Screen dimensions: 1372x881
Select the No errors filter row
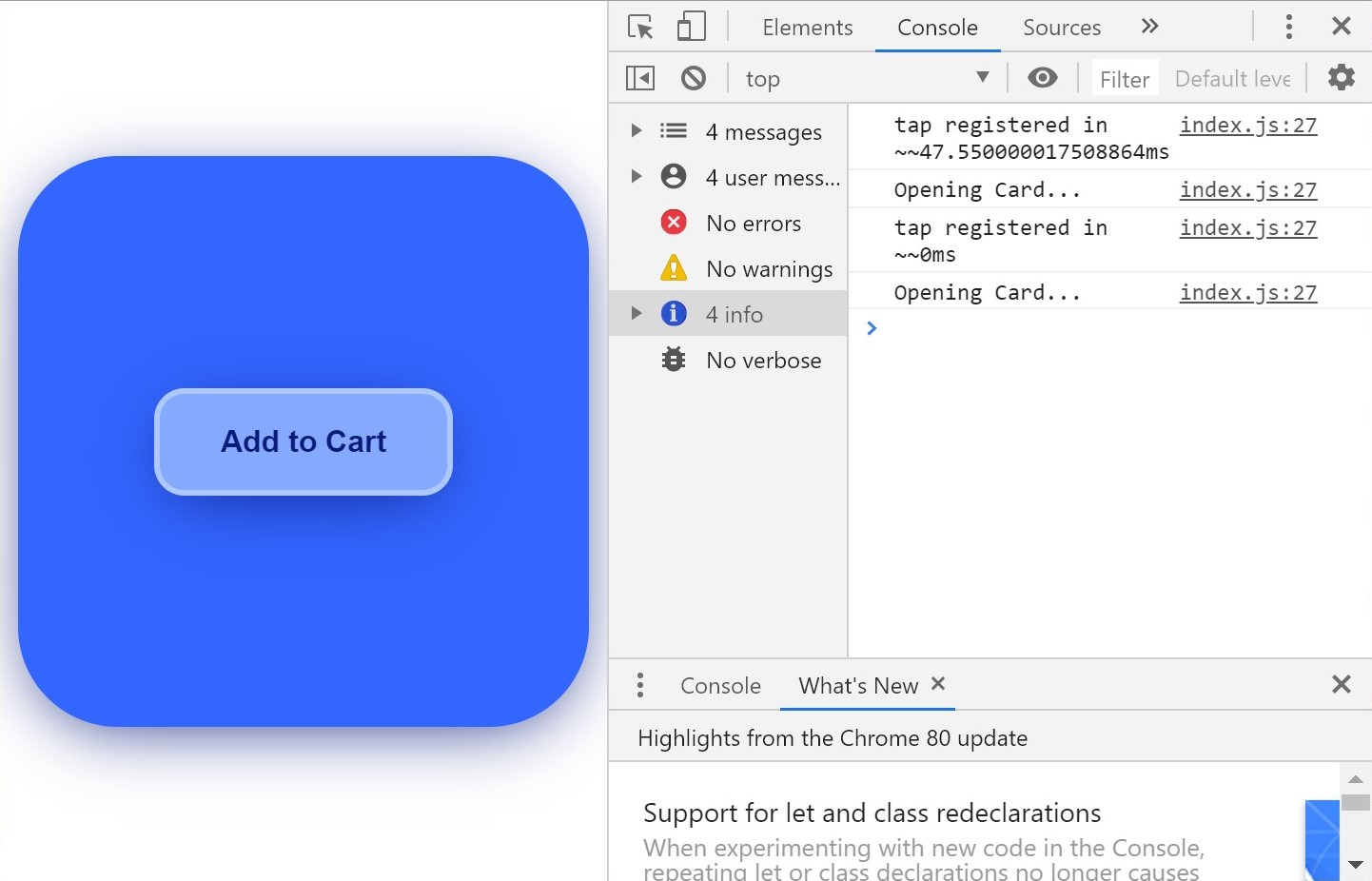point(728,223)
